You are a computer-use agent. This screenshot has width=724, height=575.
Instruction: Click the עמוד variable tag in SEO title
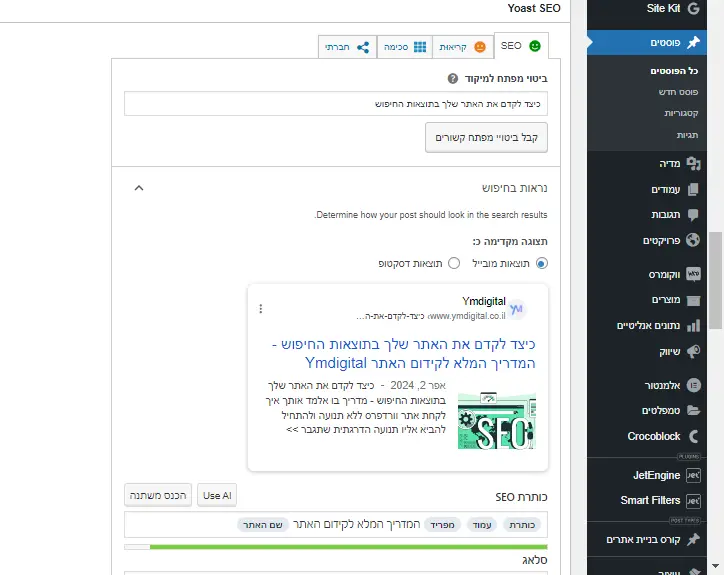tap(482, 525)
